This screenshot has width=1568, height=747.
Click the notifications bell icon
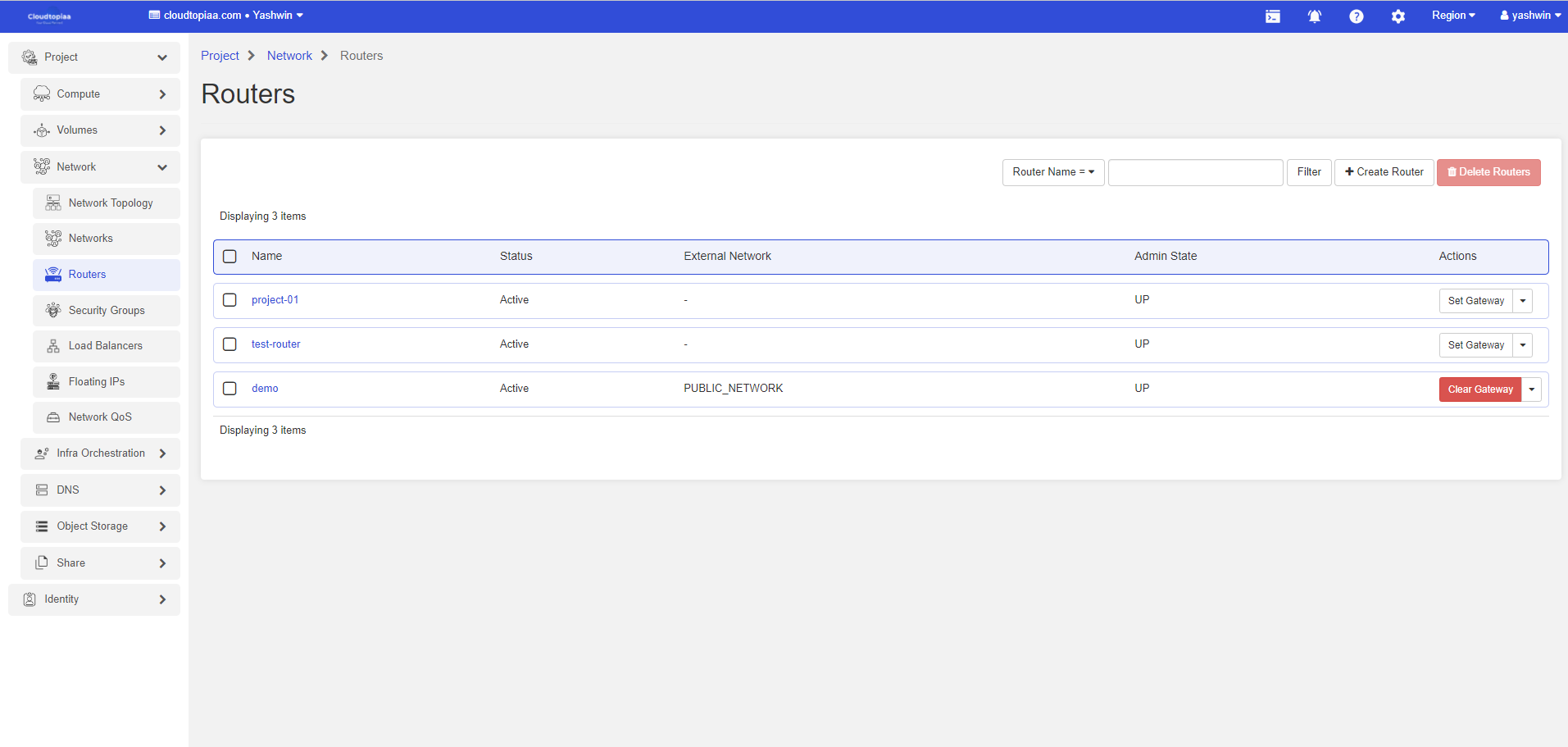coord(1314,16)
